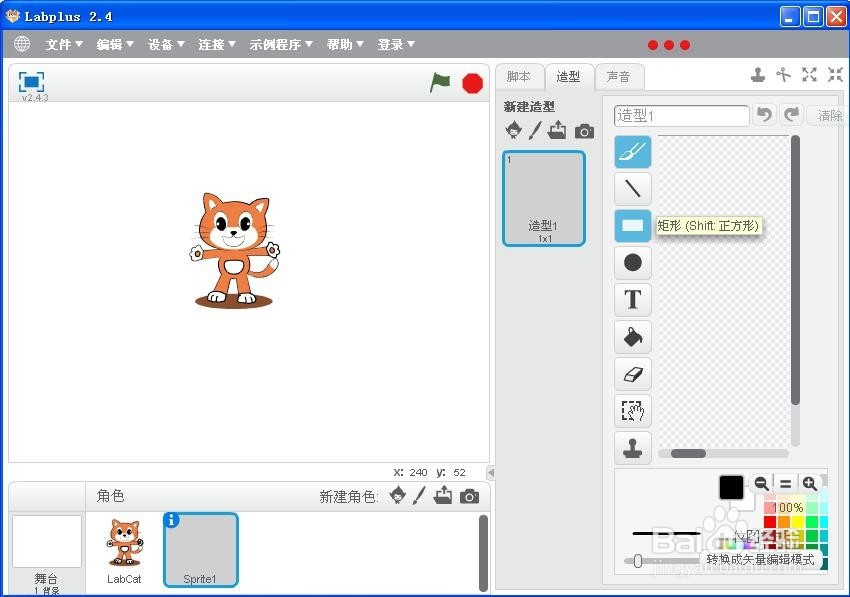Paint a new costume
The height and width of the screenshot is (597, 850).
click(x=535, y=130)
